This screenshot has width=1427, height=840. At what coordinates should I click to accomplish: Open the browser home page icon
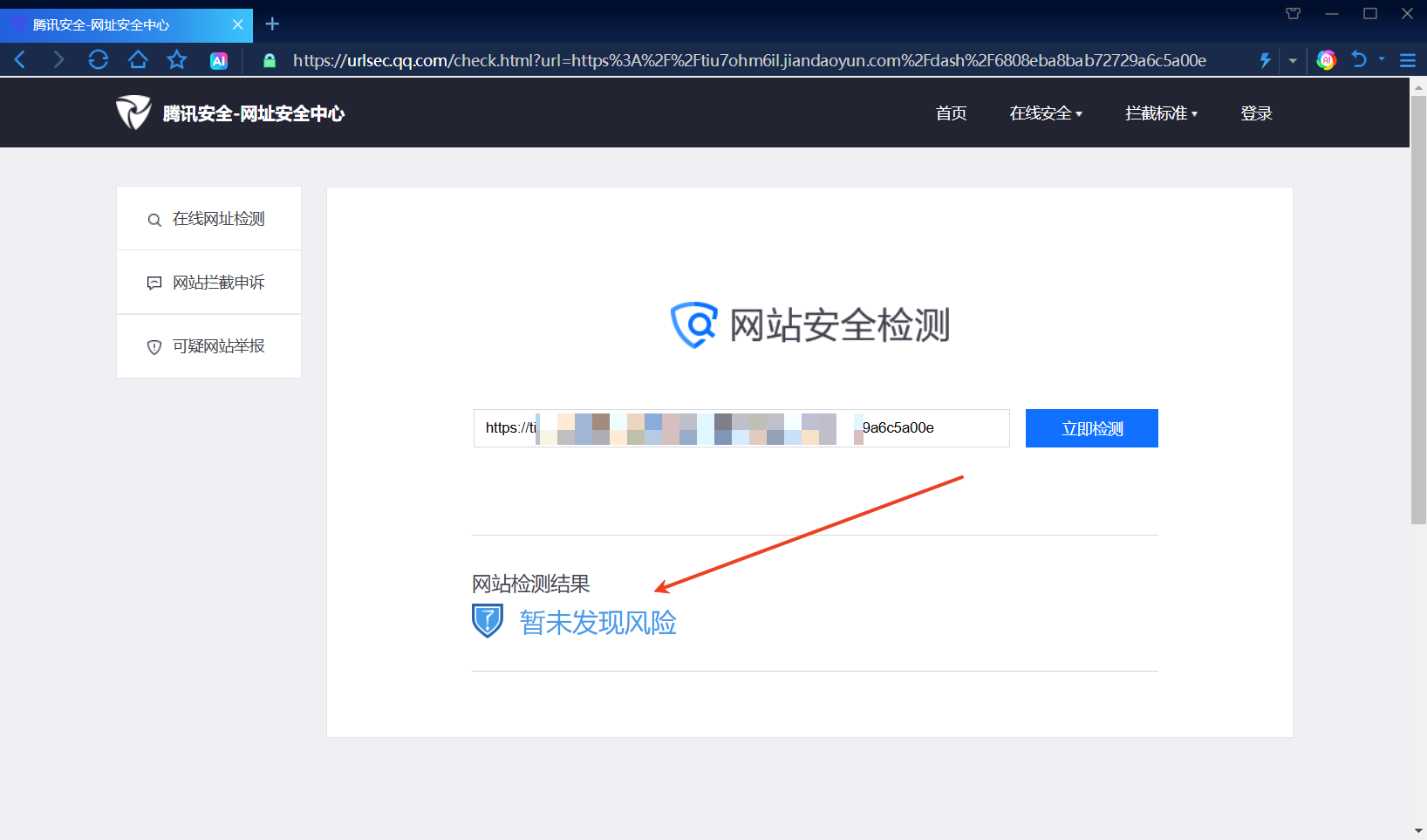138,59
